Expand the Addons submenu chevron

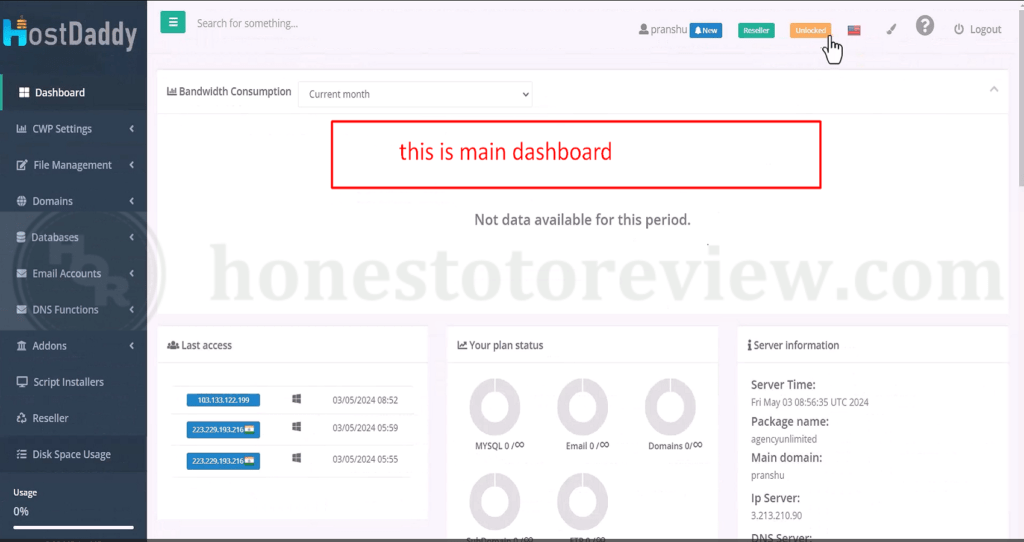132,345
